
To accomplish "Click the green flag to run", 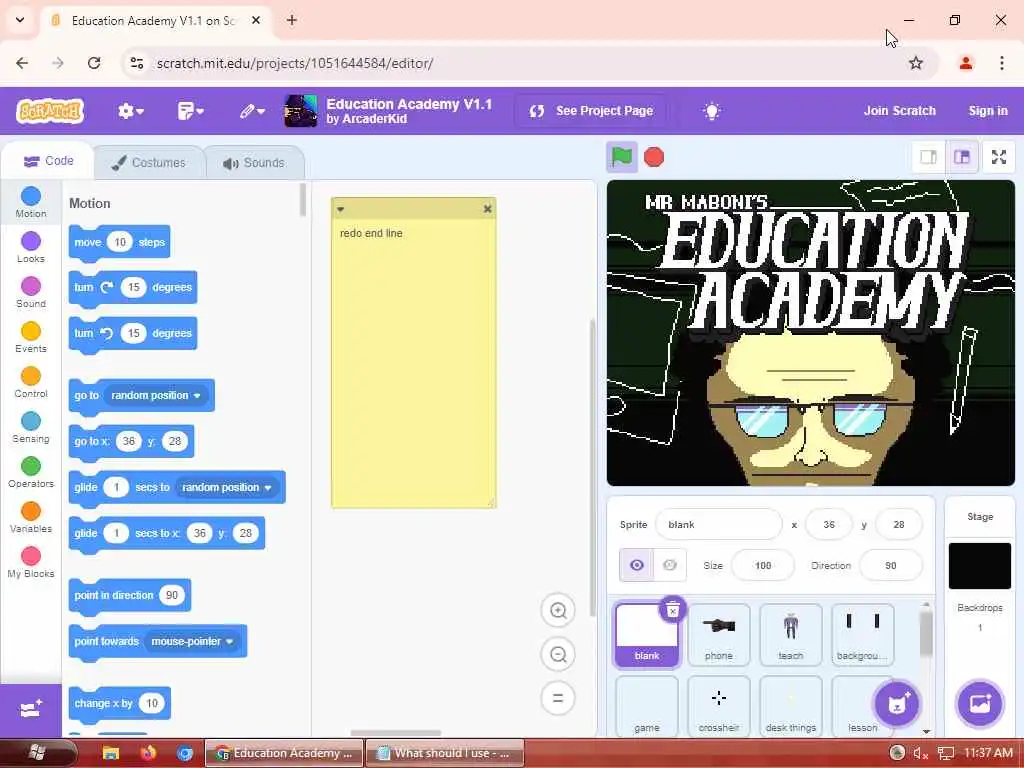I will point(621,157).
